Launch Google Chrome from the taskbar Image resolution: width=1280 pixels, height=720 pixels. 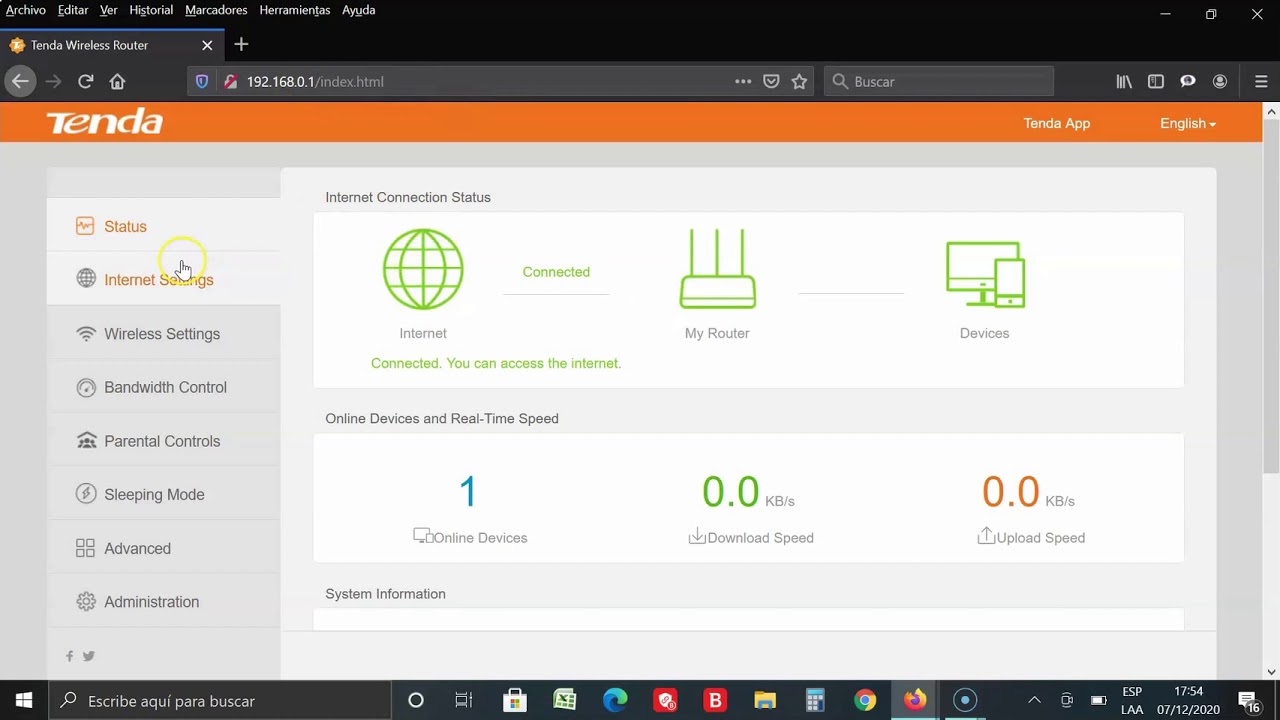pos(865,700)
